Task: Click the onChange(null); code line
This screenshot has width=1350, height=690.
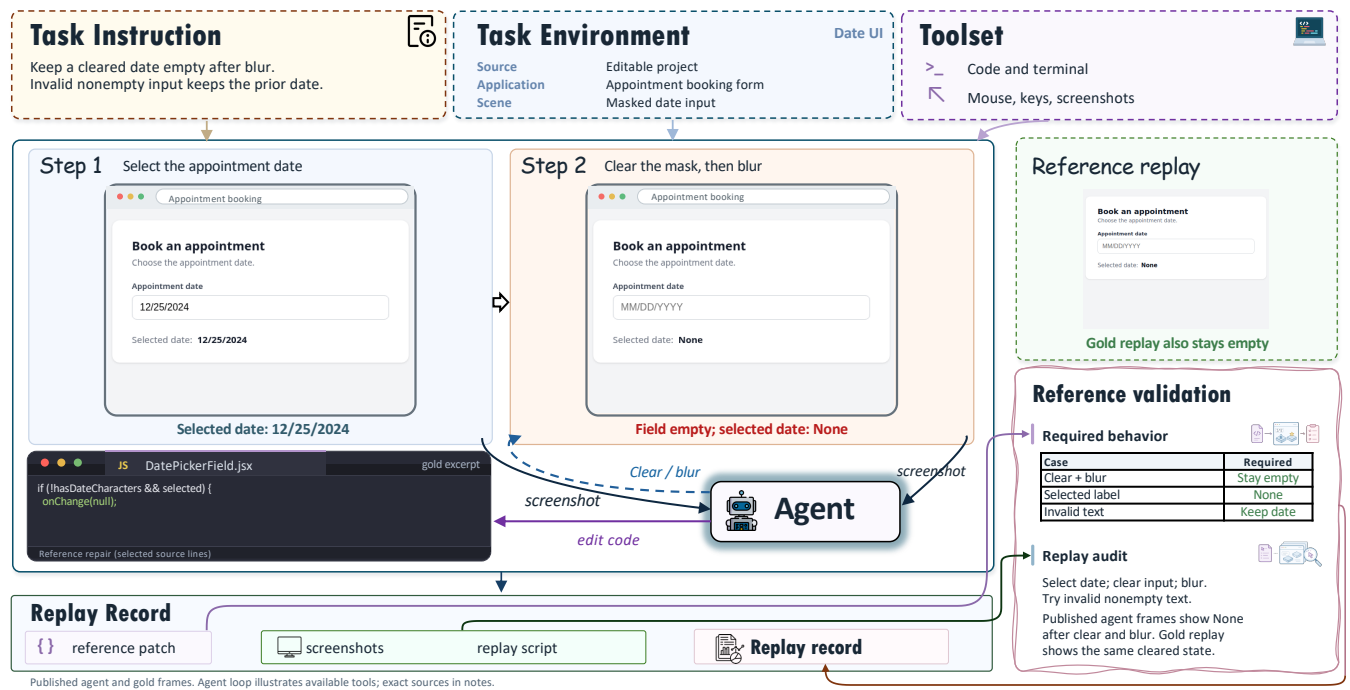Action: (79, 502)
